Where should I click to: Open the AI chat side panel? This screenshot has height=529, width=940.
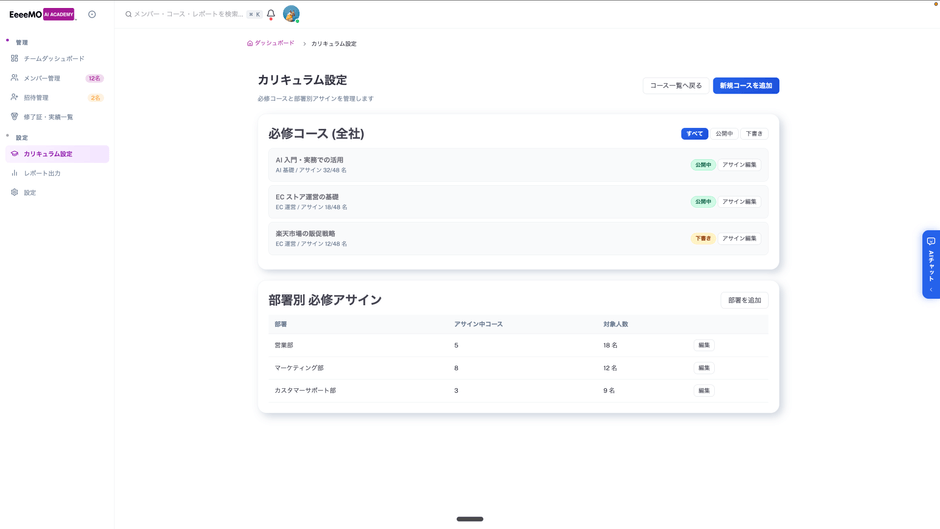pyautogui.click(x=931, y=264)
